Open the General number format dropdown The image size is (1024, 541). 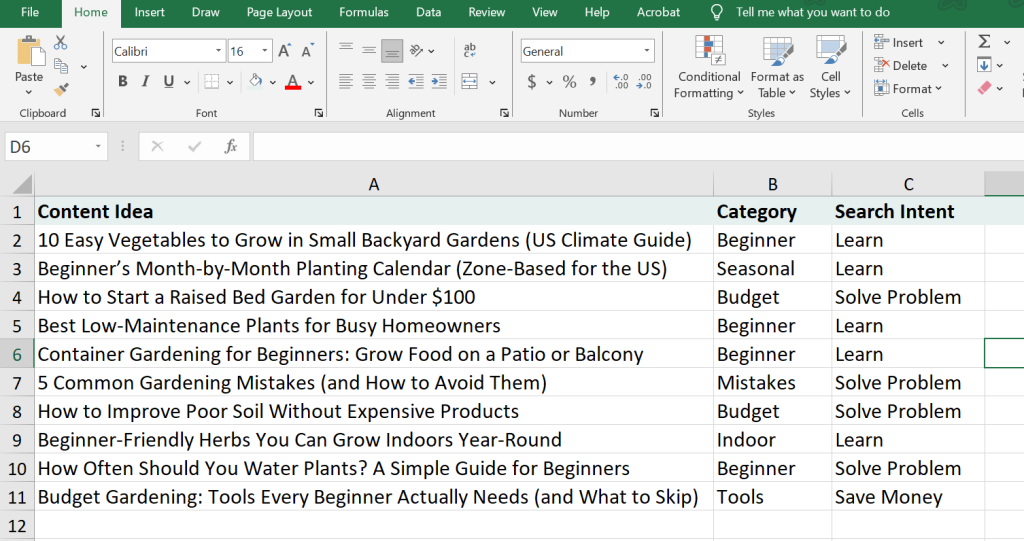click(x=647, y=51)
